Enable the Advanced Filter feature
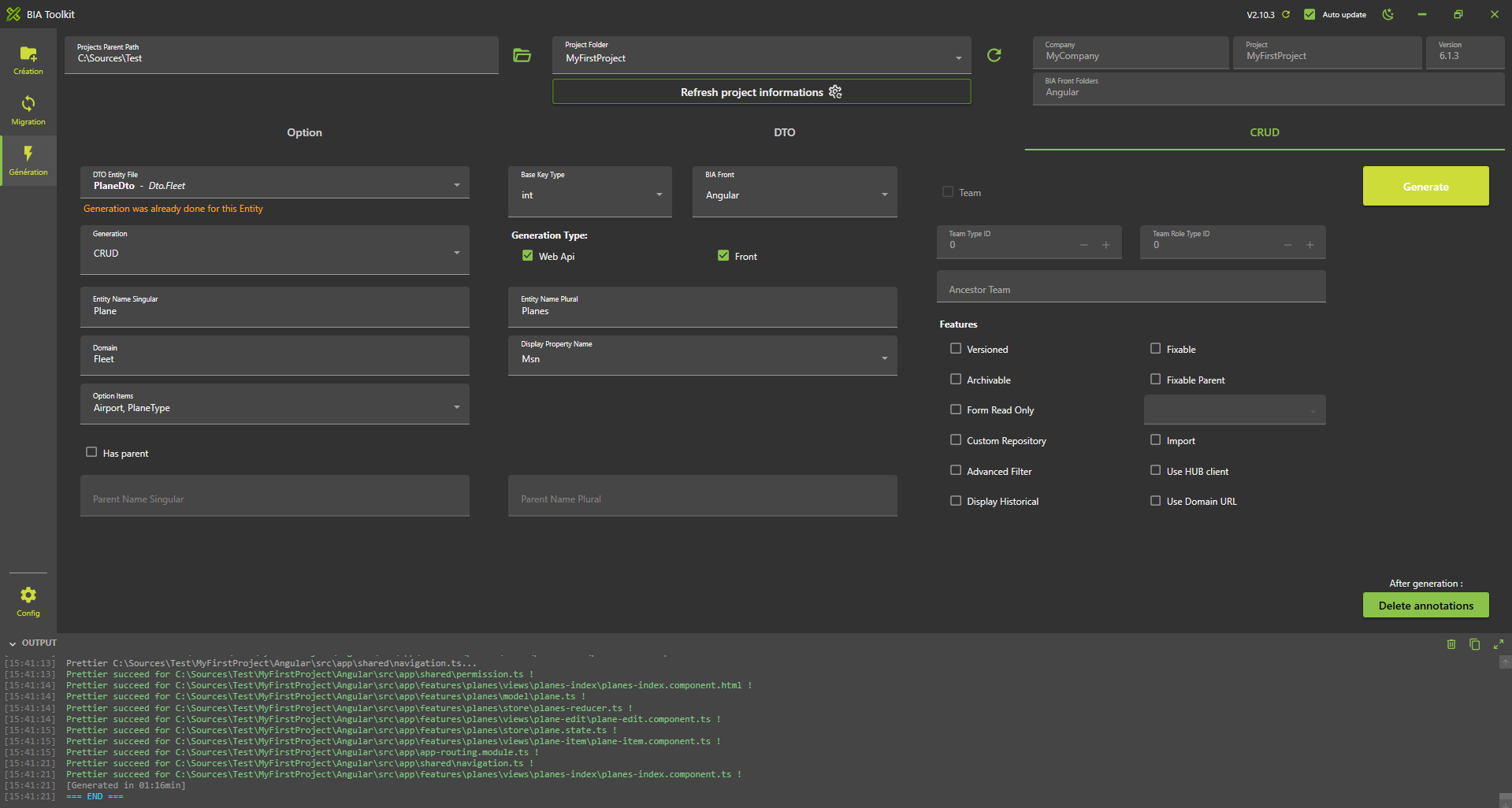Screen dimensions: 1512x808 click(x=956, y=470)
